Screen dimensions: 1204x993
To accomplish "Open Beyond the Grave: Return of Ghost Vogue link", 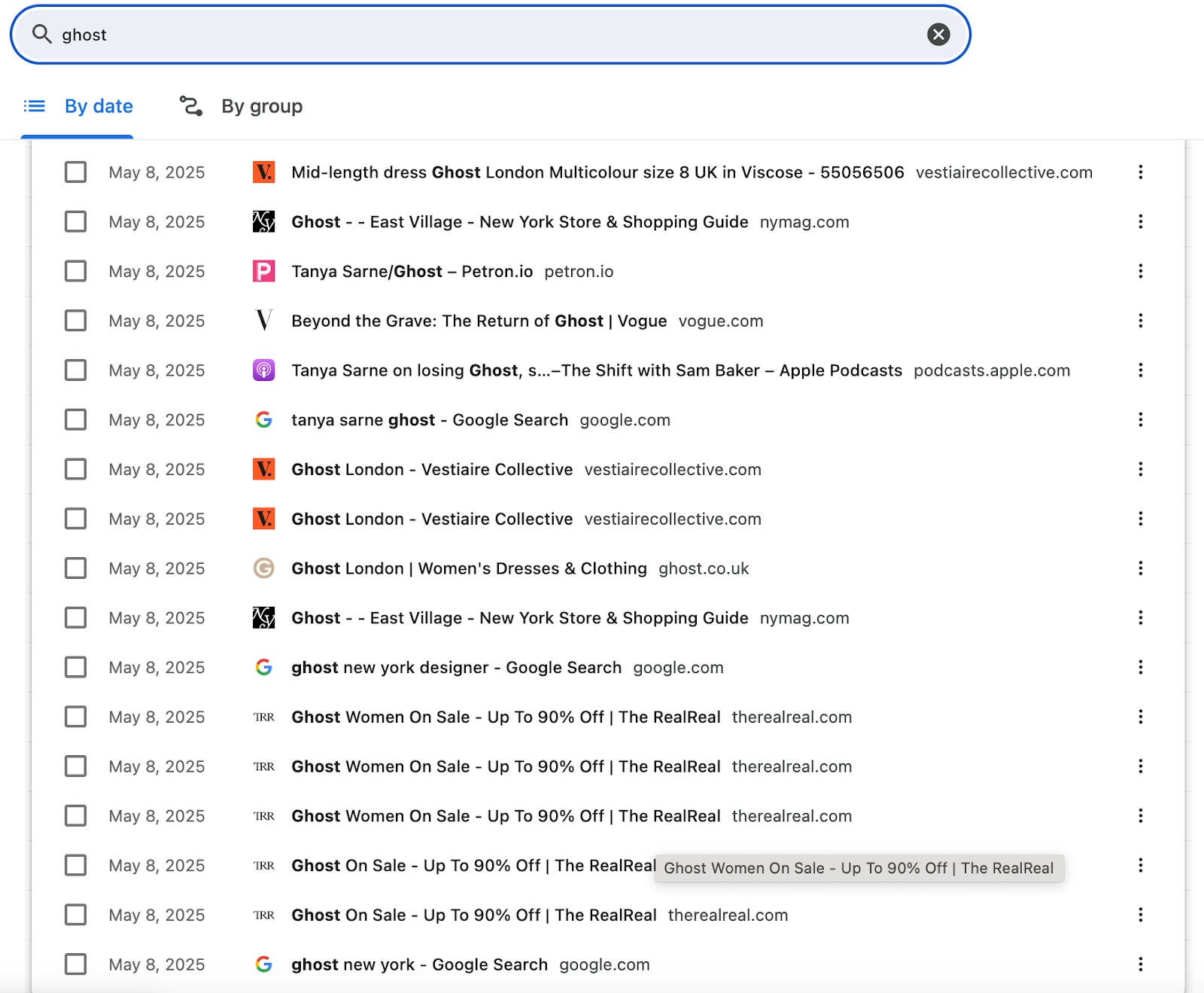I will point(479,321).
